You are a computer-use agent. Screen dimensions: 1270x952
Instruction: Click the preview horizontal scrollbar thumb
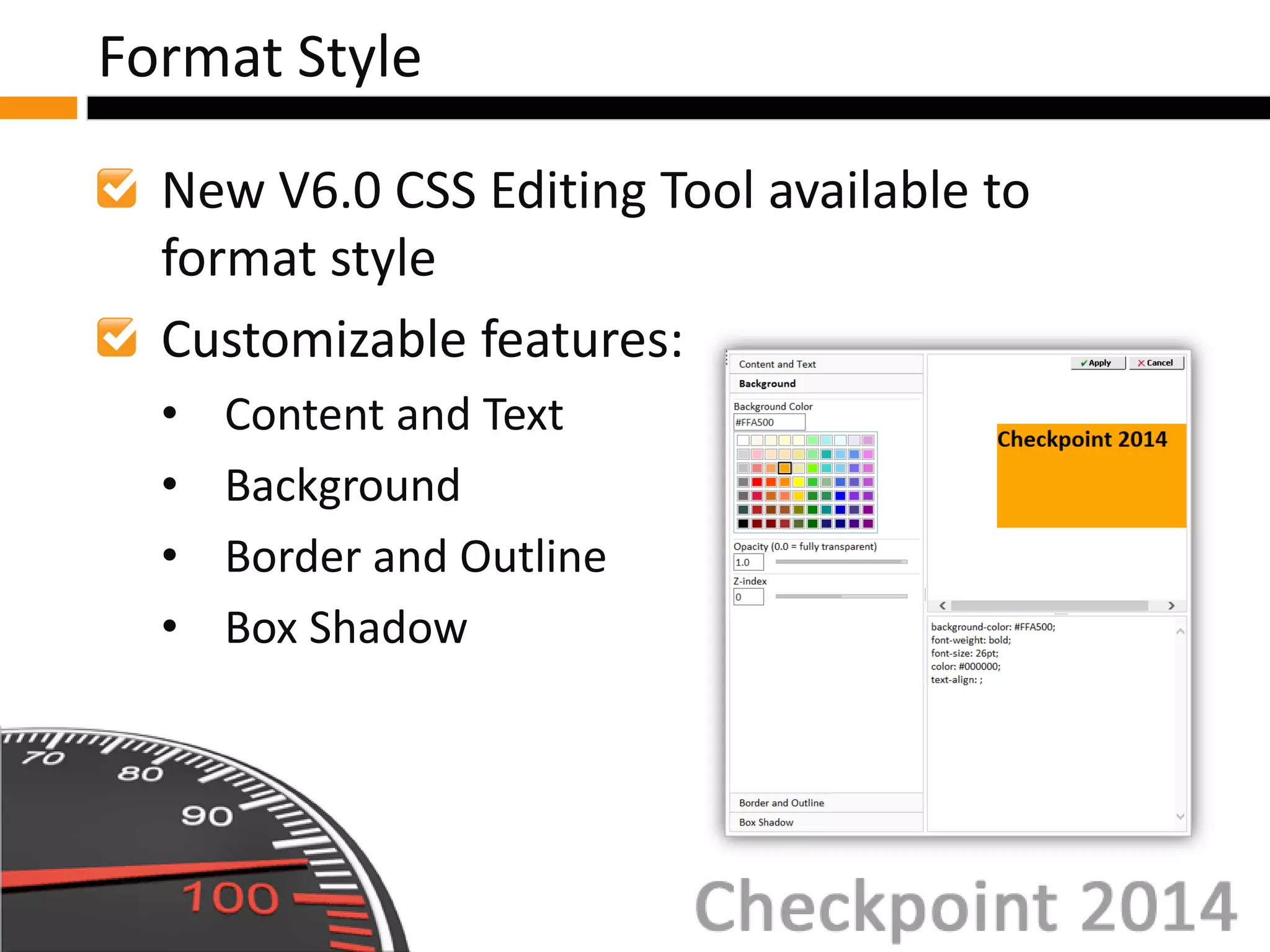1049,606
